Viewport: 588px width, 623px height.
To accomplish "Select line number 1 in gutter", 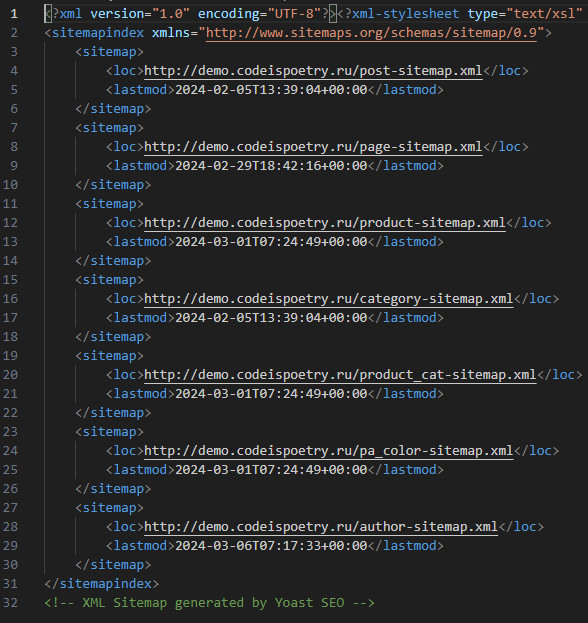I will (x=14, y=14).
